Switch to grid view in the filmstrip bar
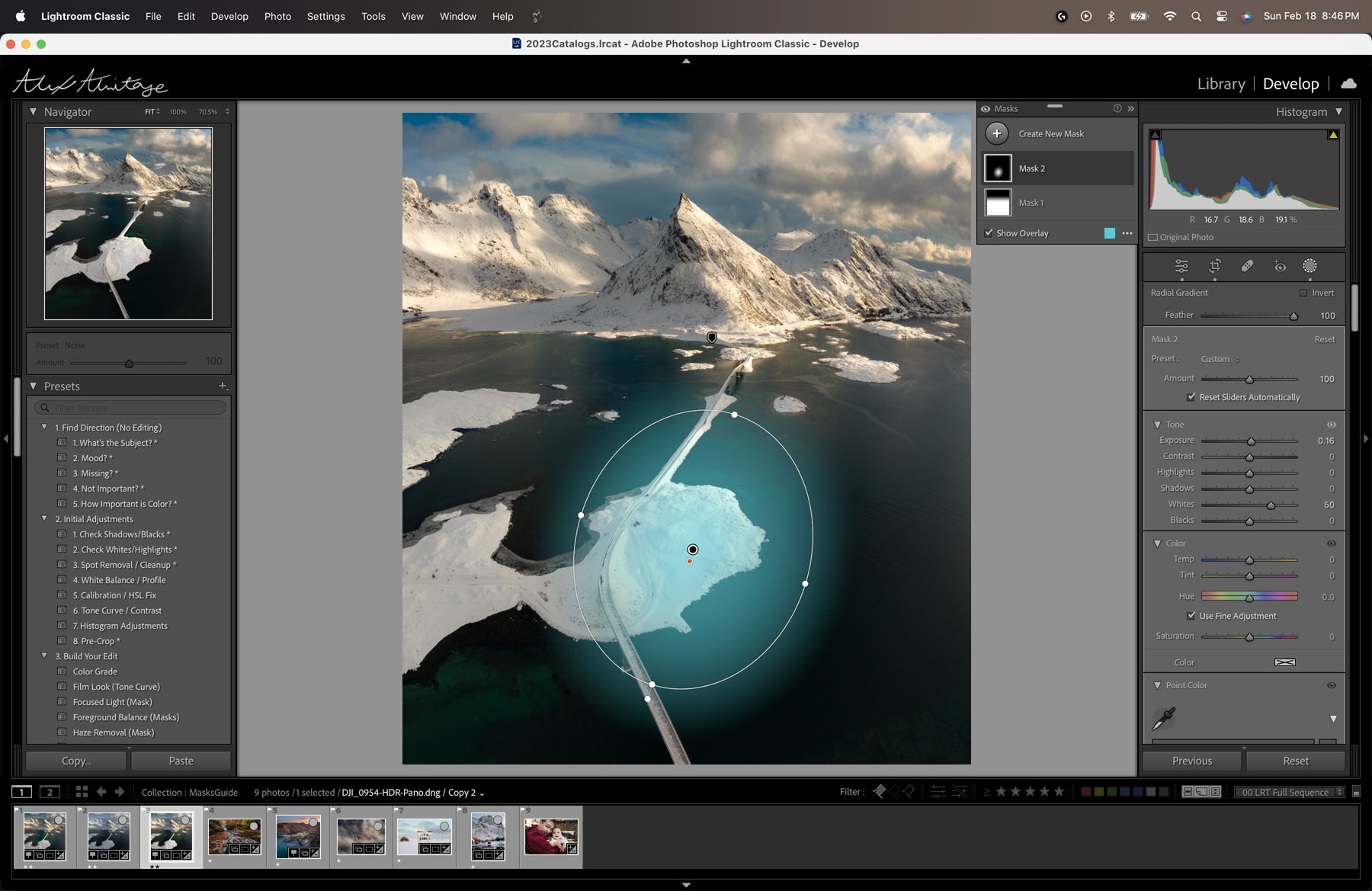Viewport: 1372px width, 891px height. click(82, 792)
